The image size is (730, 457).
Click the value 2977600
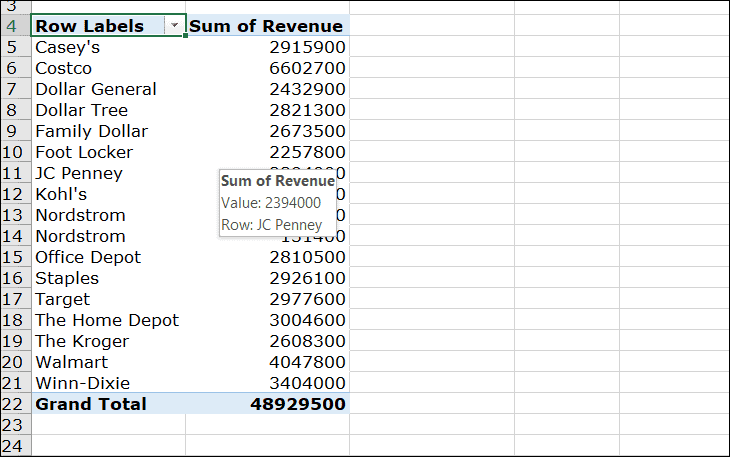(x=307, y=299)
